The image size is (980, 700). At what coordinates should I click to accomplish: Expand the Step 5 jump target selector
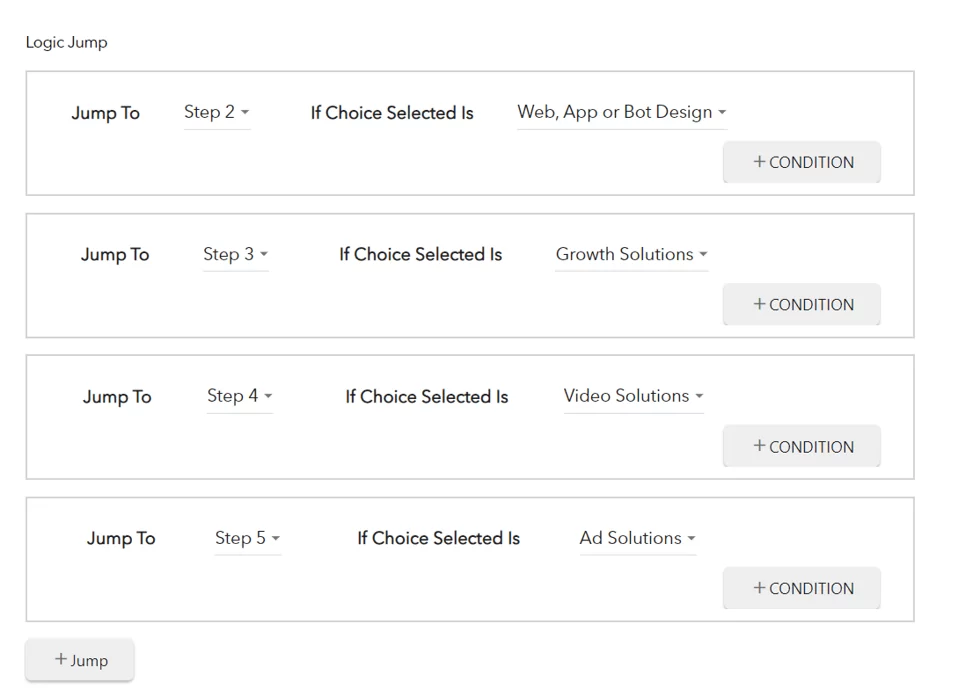[247, 538]
